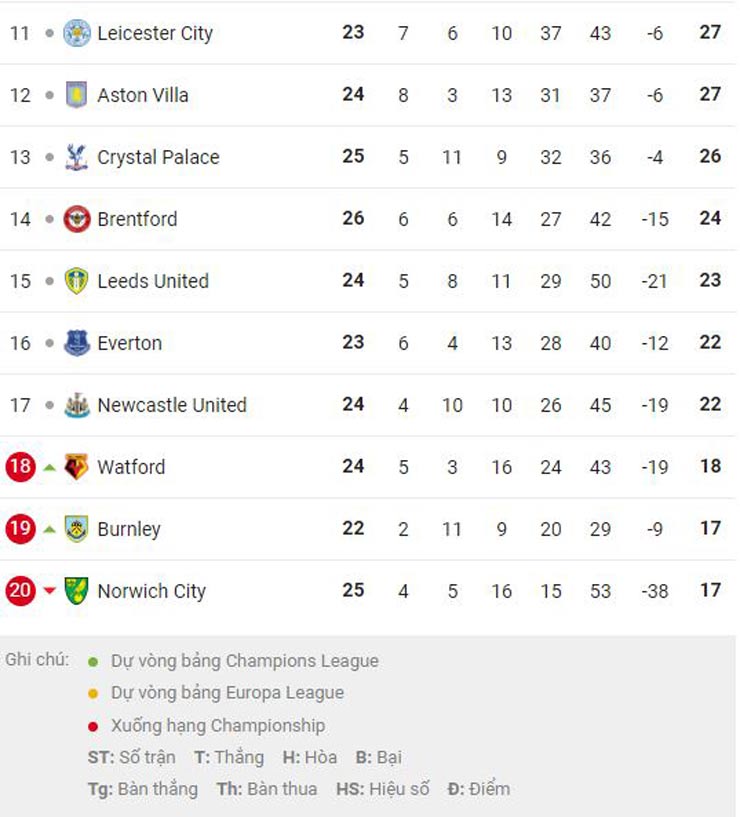Click the Burnley club crest

[77, 529]
